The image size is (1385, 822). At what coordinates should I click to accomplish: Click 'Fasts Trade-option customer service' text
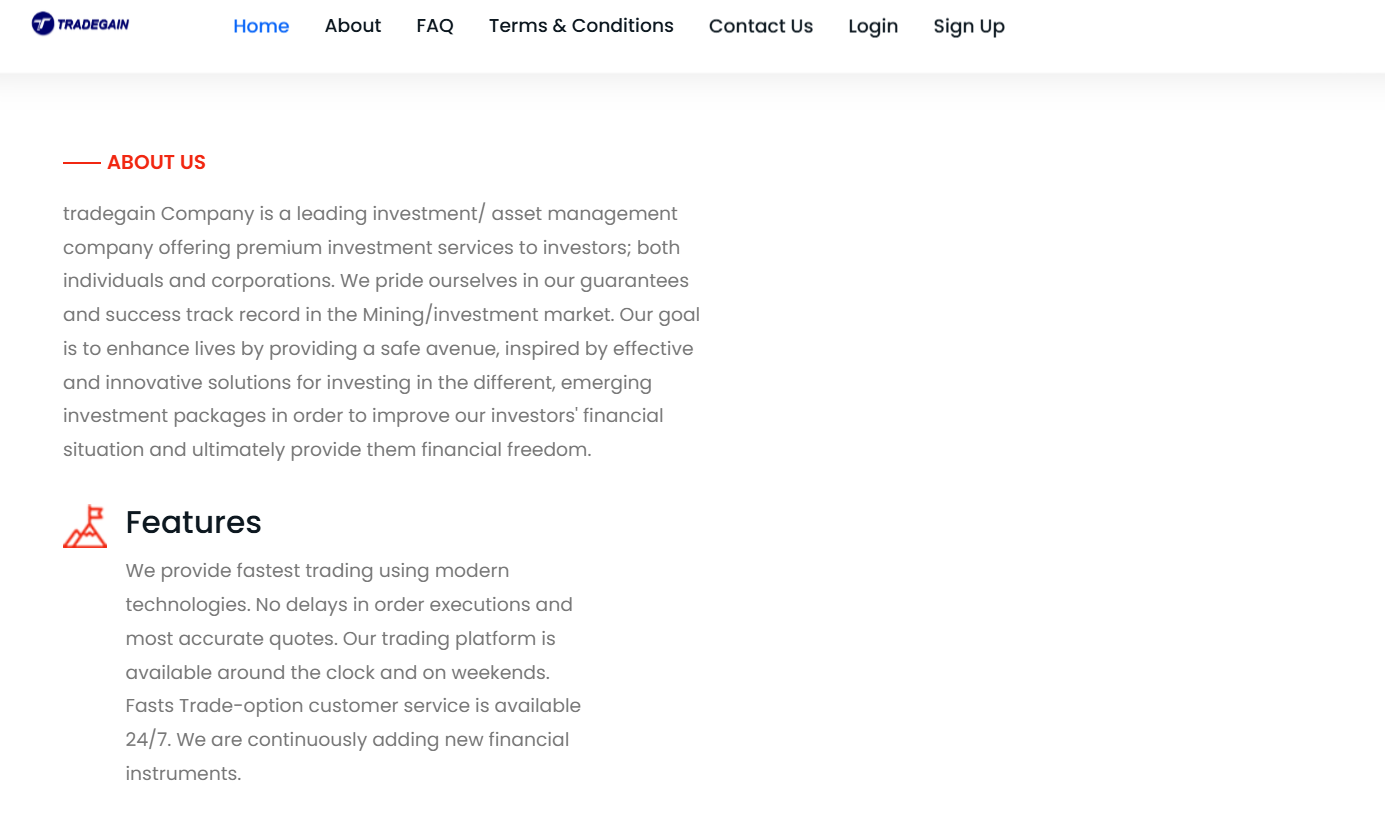298,705
